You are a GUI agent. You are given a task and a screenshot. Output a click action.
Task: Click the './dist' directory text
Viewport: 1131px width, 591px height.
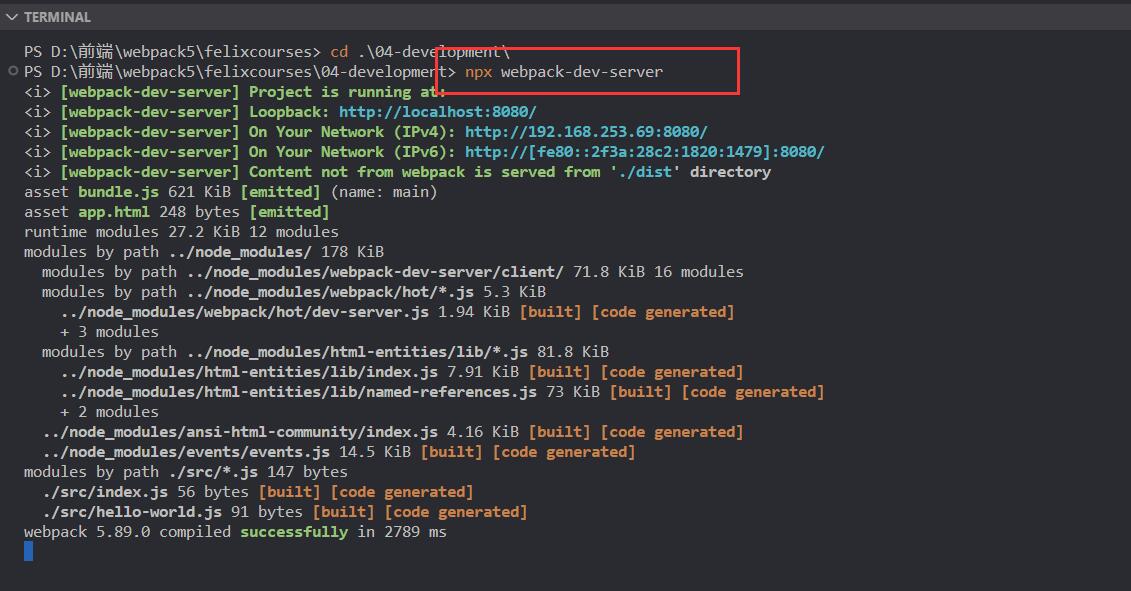coord(645,172)
